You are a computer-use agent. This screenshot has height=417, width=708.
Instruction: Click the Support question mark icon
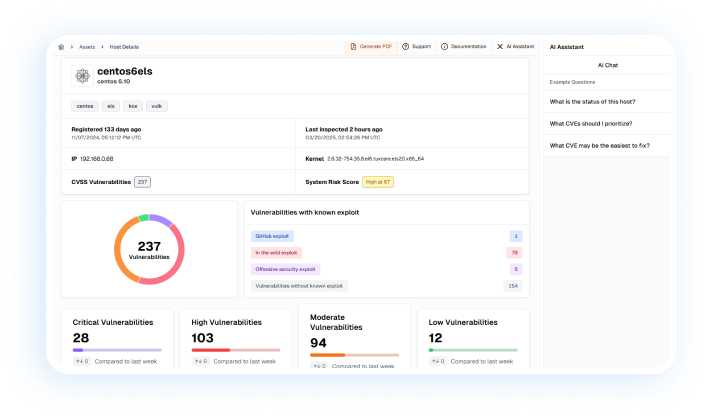(x=405, y=46)
